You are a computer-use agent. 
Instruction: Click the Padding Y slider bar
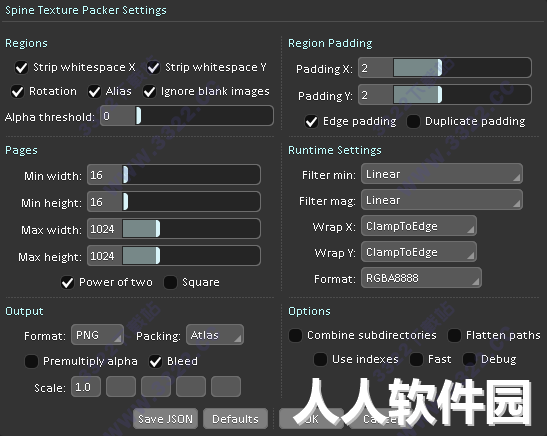[462, 95]
